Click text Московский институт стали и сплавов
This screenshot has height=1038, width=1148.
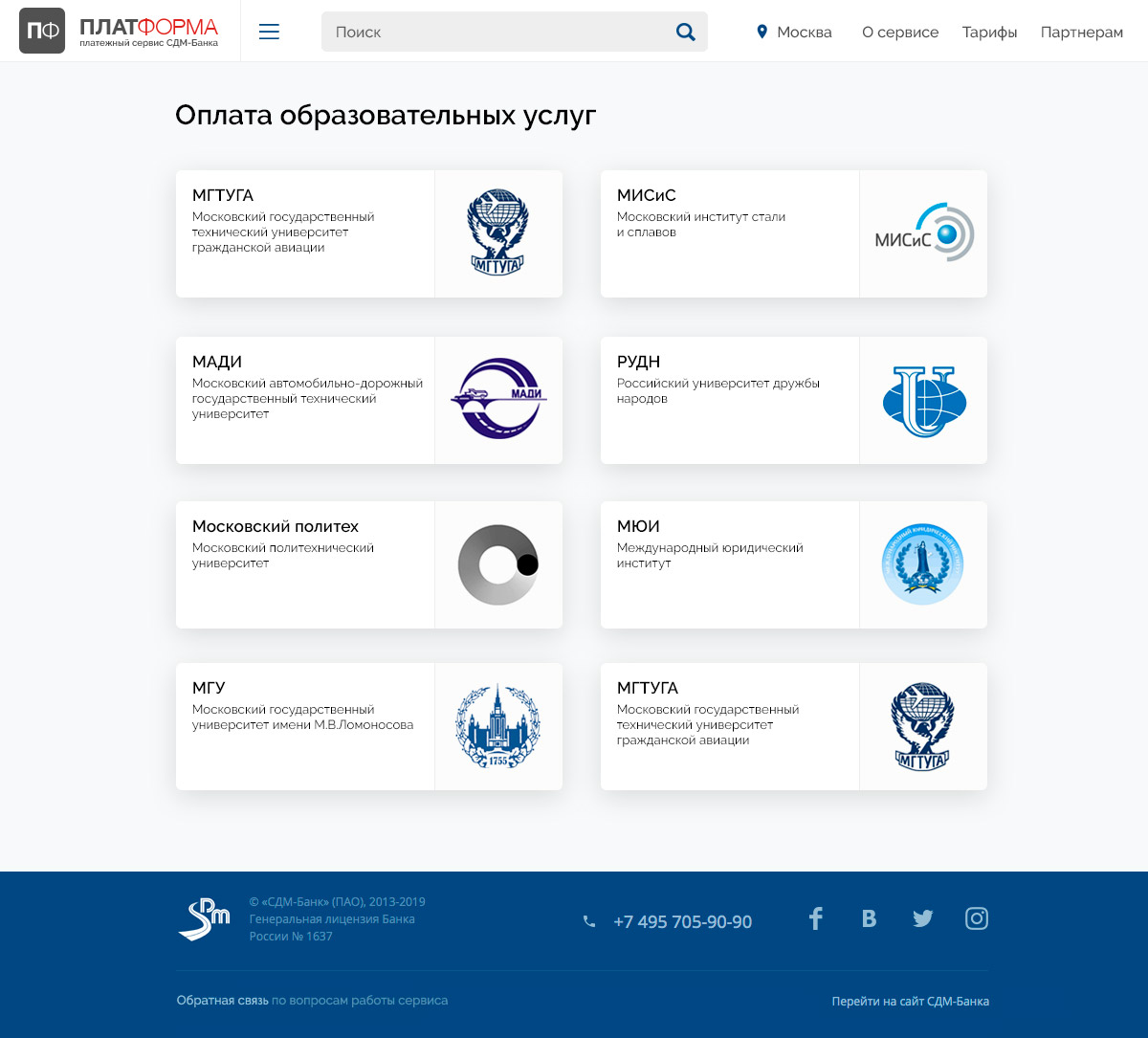tap(701, 224)
